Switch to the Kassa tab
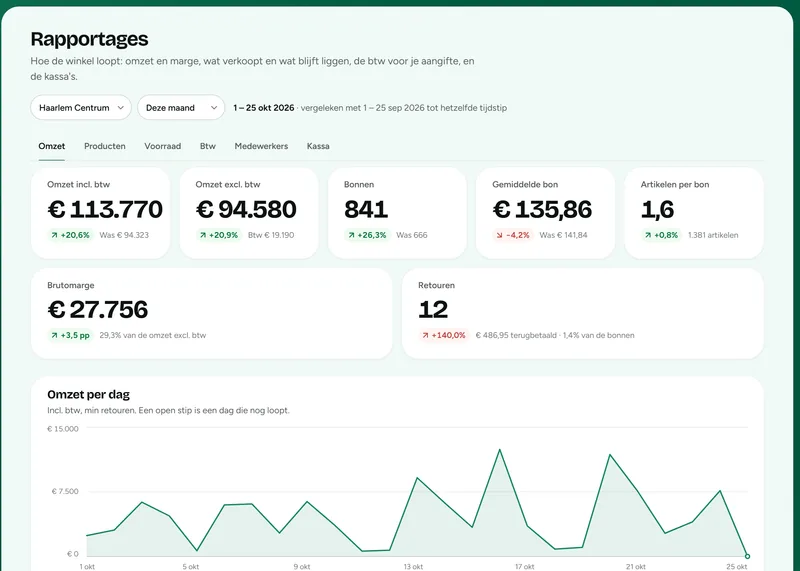The image size is (800, 571). point(318,146)
